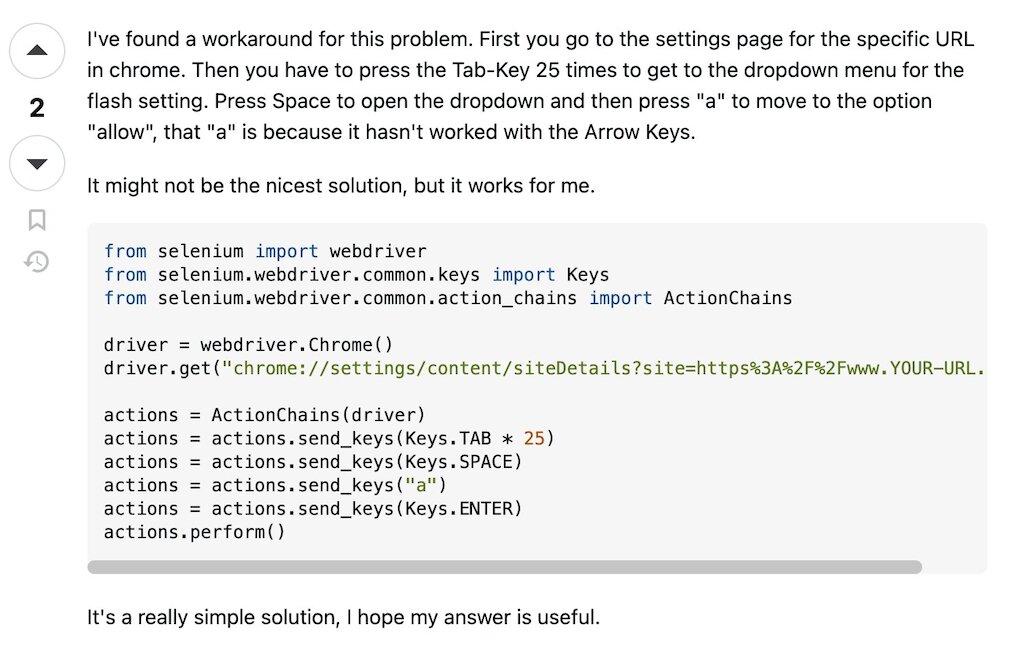Click Keys.ENTER in the code block

[463, 509]
